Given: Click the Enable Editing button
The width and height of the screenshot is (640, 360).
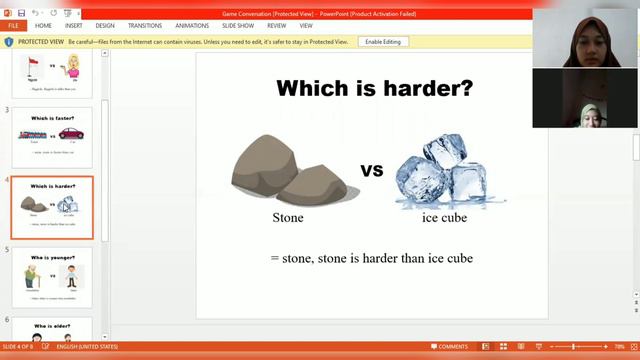Looking at the screenshot, I should (383, 42).
